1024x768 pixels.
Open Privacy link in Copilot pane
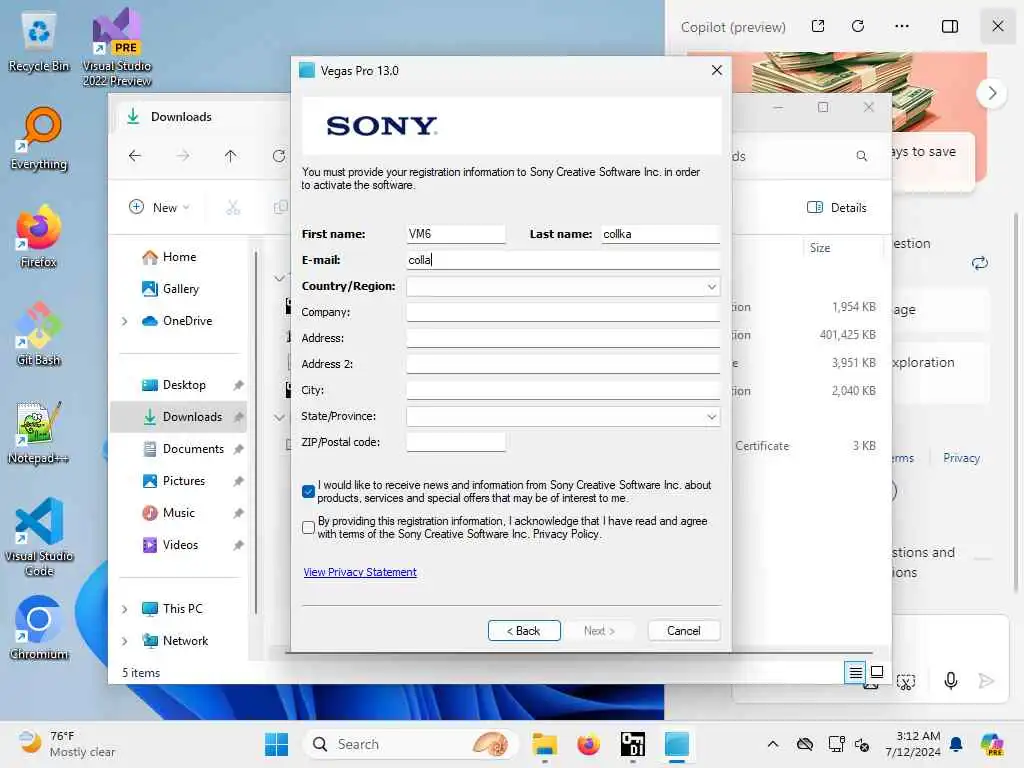(x=961, y=458)
